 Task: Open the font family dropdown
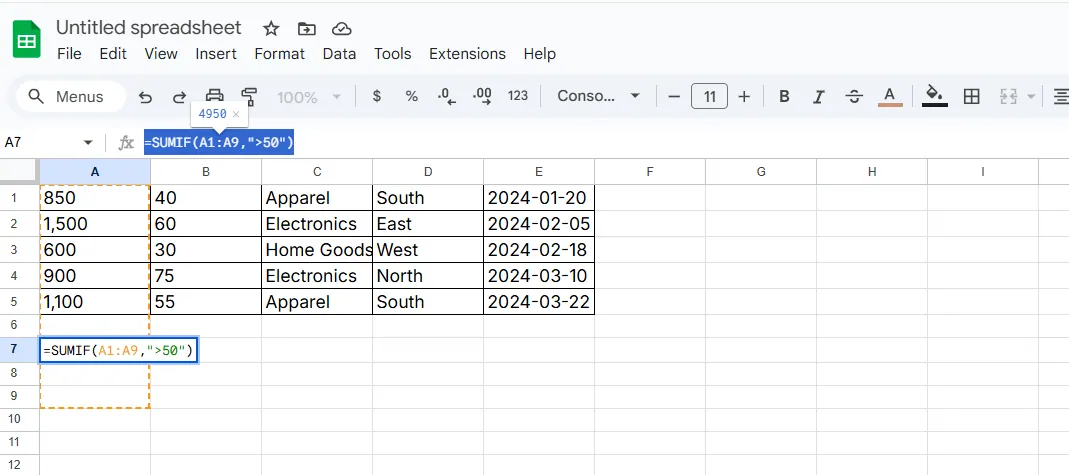598,97
